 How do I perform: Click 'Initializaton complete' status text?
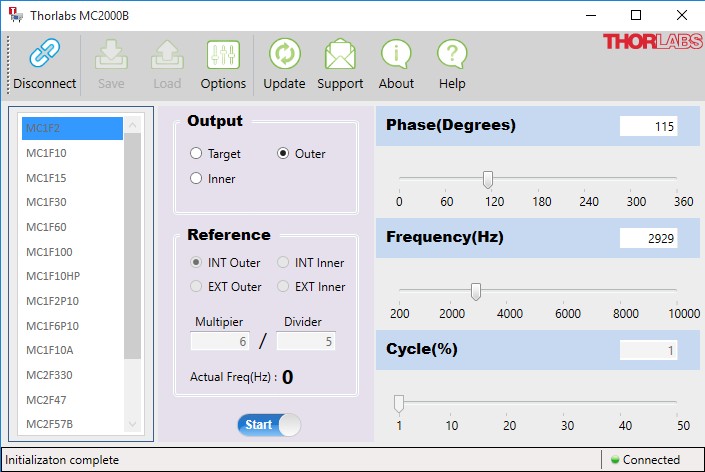(x=62, y=460)
